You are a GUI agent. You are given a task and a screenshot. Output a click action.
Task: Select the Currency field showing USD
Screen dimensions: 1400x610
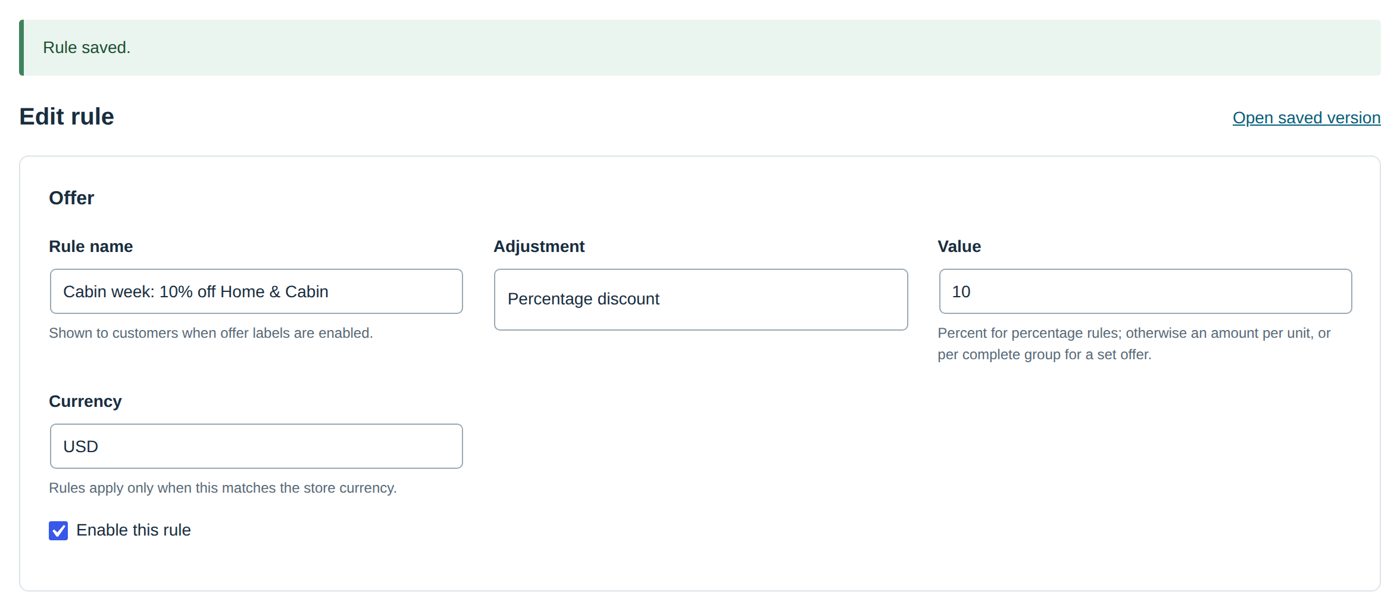coord(256,446)
